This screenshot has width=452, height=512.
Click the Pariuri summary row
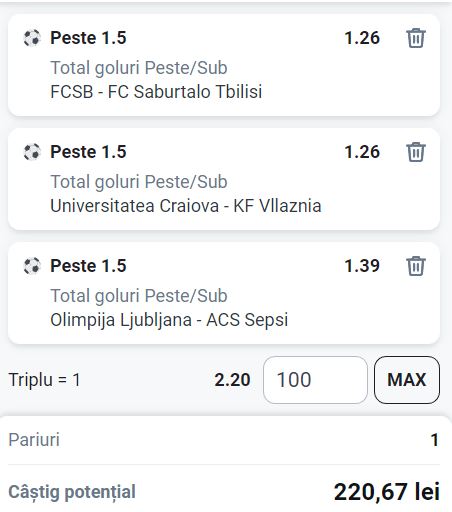(x=224, y=440)
